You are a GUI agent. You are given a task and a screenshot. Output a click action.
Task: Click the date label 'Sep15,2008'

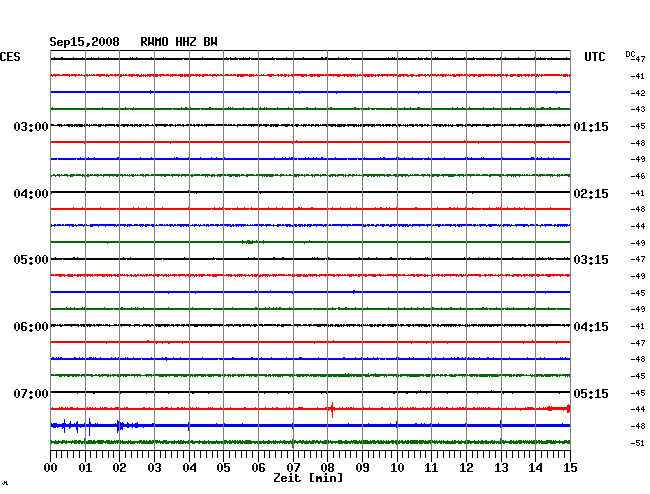coord(84,42)
